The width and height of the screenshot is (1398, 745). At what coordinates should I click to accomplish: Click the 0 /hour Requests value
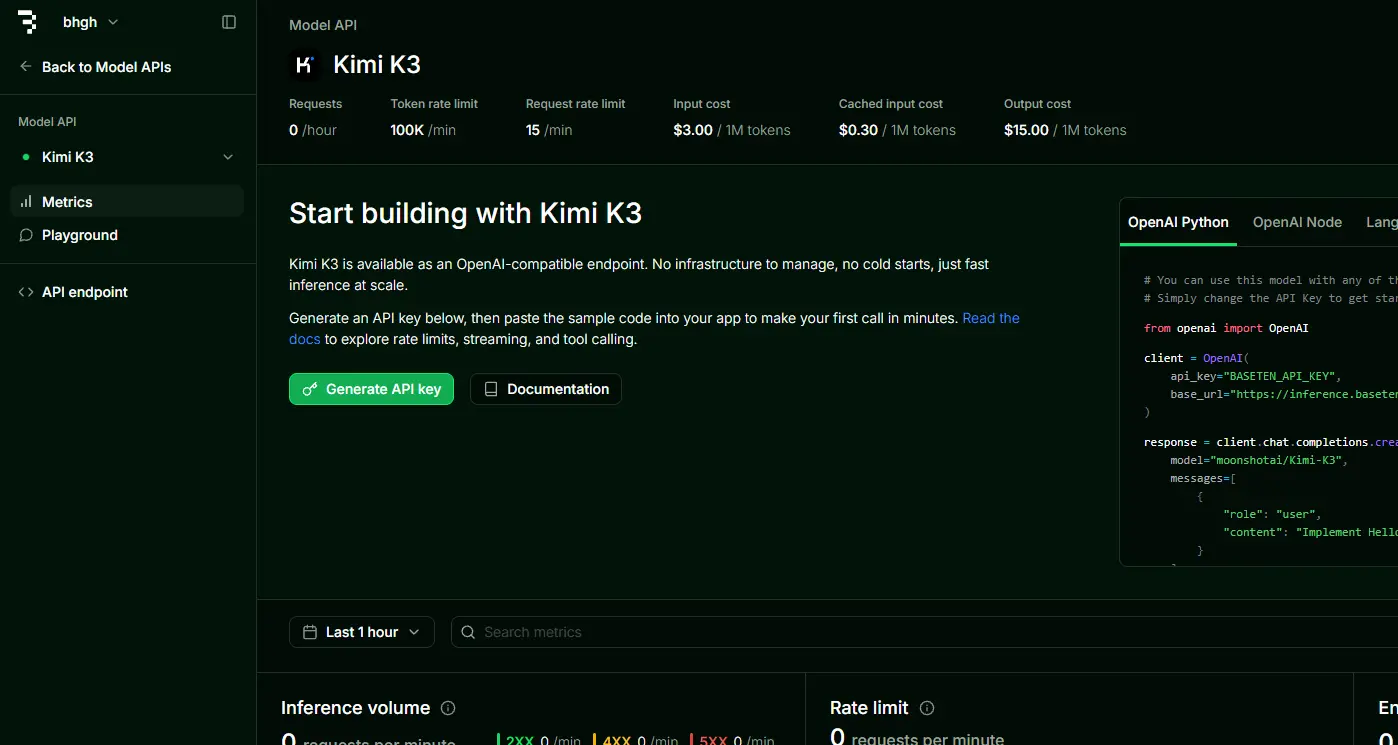tap(315, 130)
